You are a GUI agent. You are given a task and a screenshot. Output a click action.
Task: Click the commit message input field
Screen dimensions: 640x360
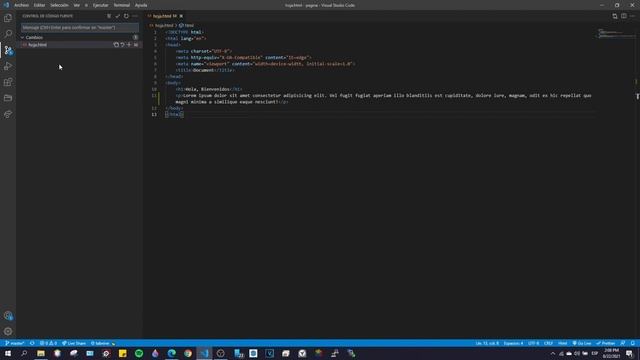(80, 28)
